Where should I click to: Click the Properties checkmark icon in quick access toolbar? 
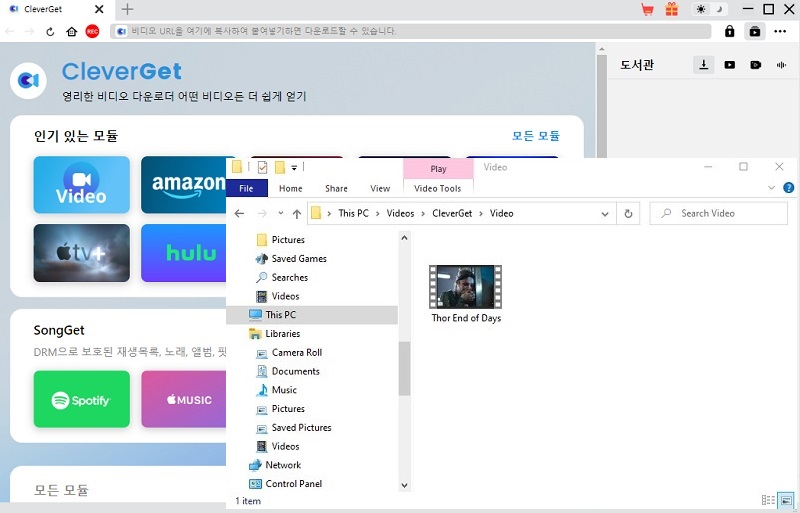coord(262,167)
